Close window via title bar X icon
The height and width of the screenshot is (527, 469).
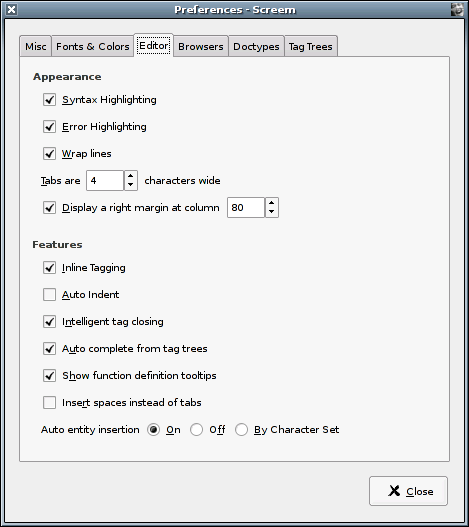[x=11, y=9]
